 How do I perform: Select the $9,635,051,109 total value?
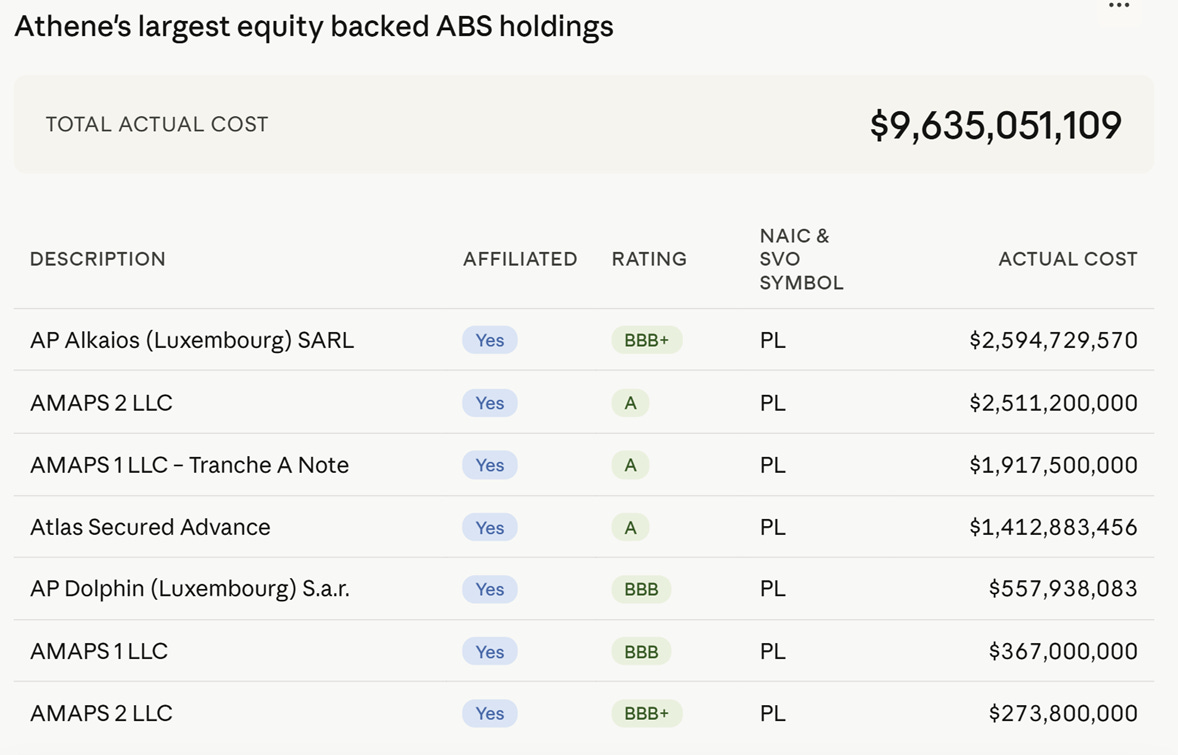[995, 125]
